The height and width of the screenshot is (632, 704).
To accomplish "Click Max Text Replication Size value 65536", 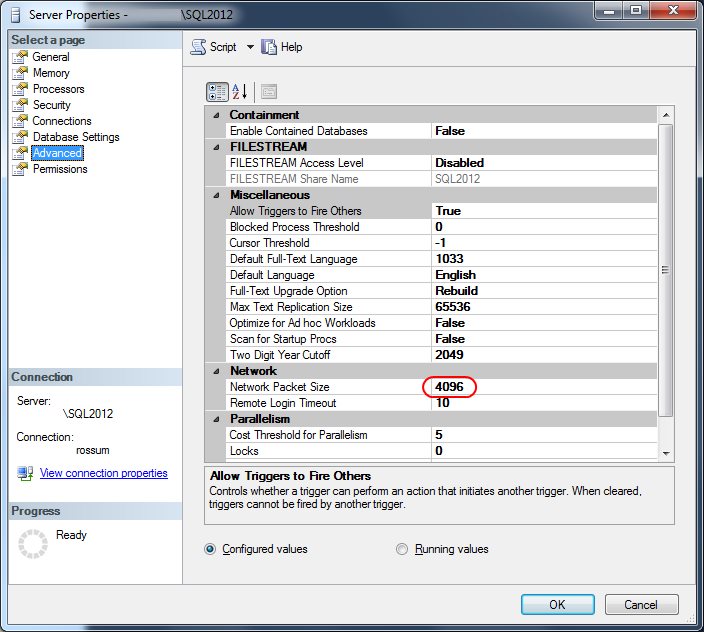I will coord(453,307).
